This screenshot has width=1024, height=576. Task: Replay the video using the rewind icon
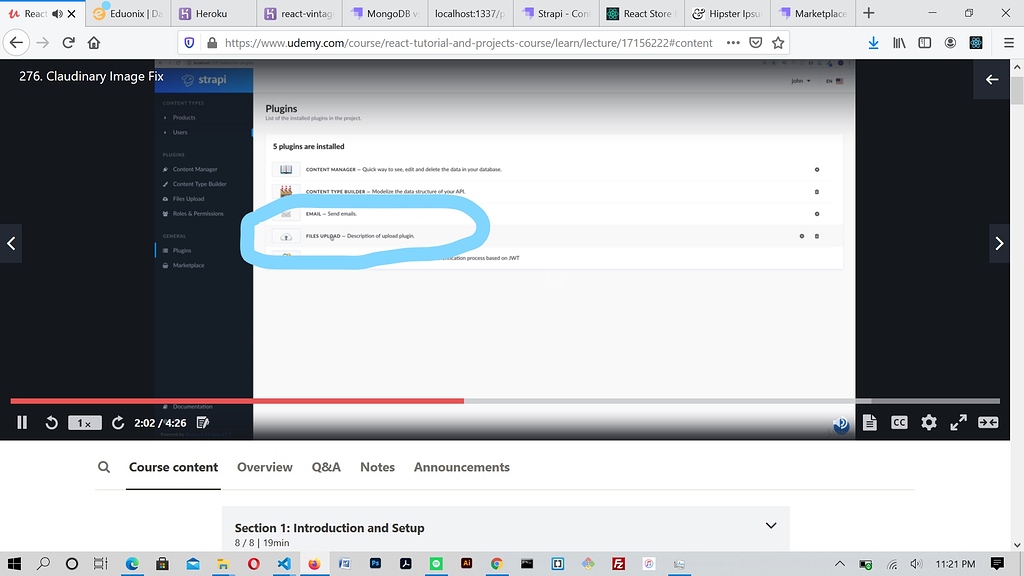(51, 422)
